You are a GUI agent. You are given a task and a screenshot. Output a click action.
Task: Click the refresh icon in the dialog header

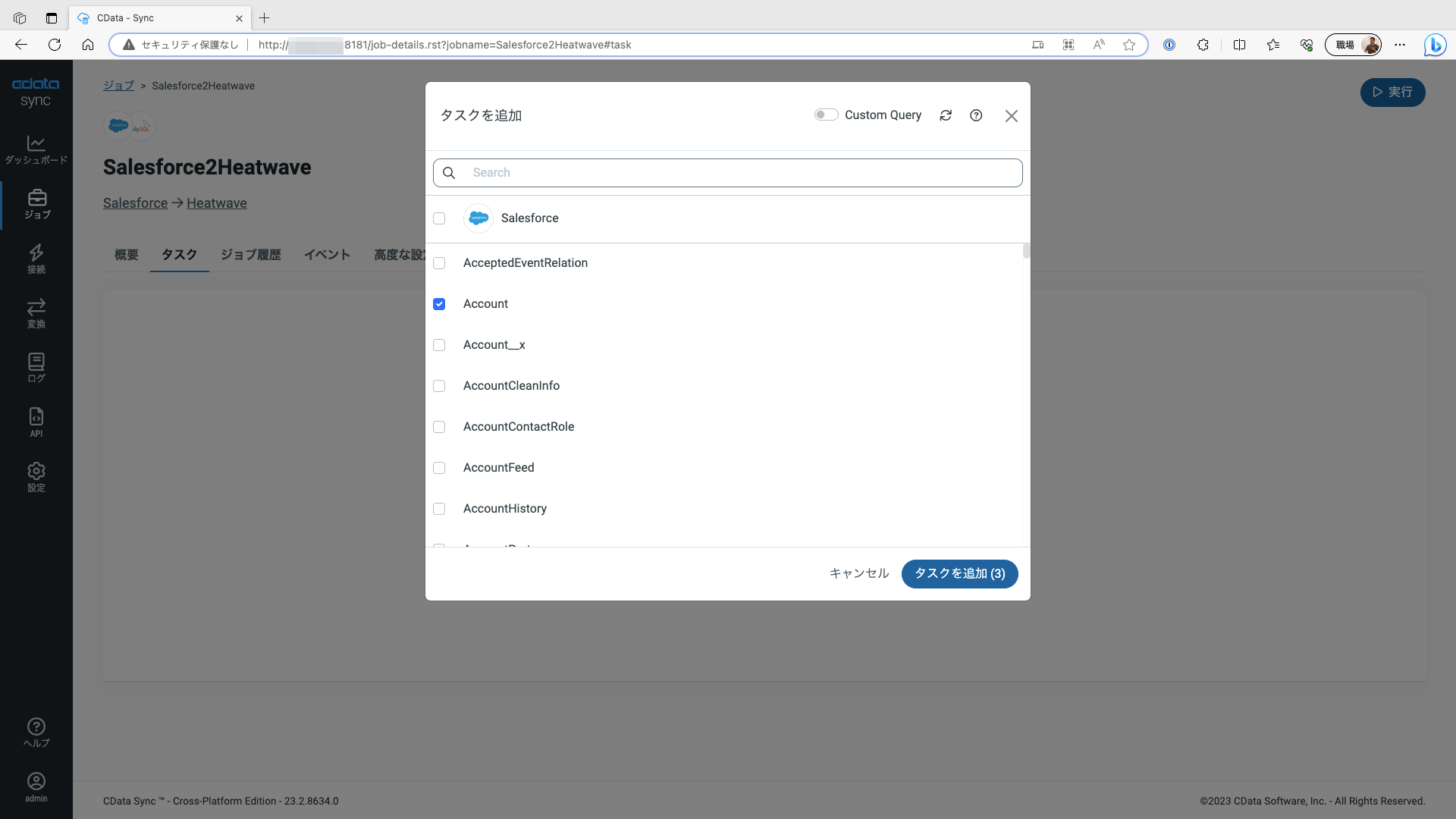tap(946, 115)
